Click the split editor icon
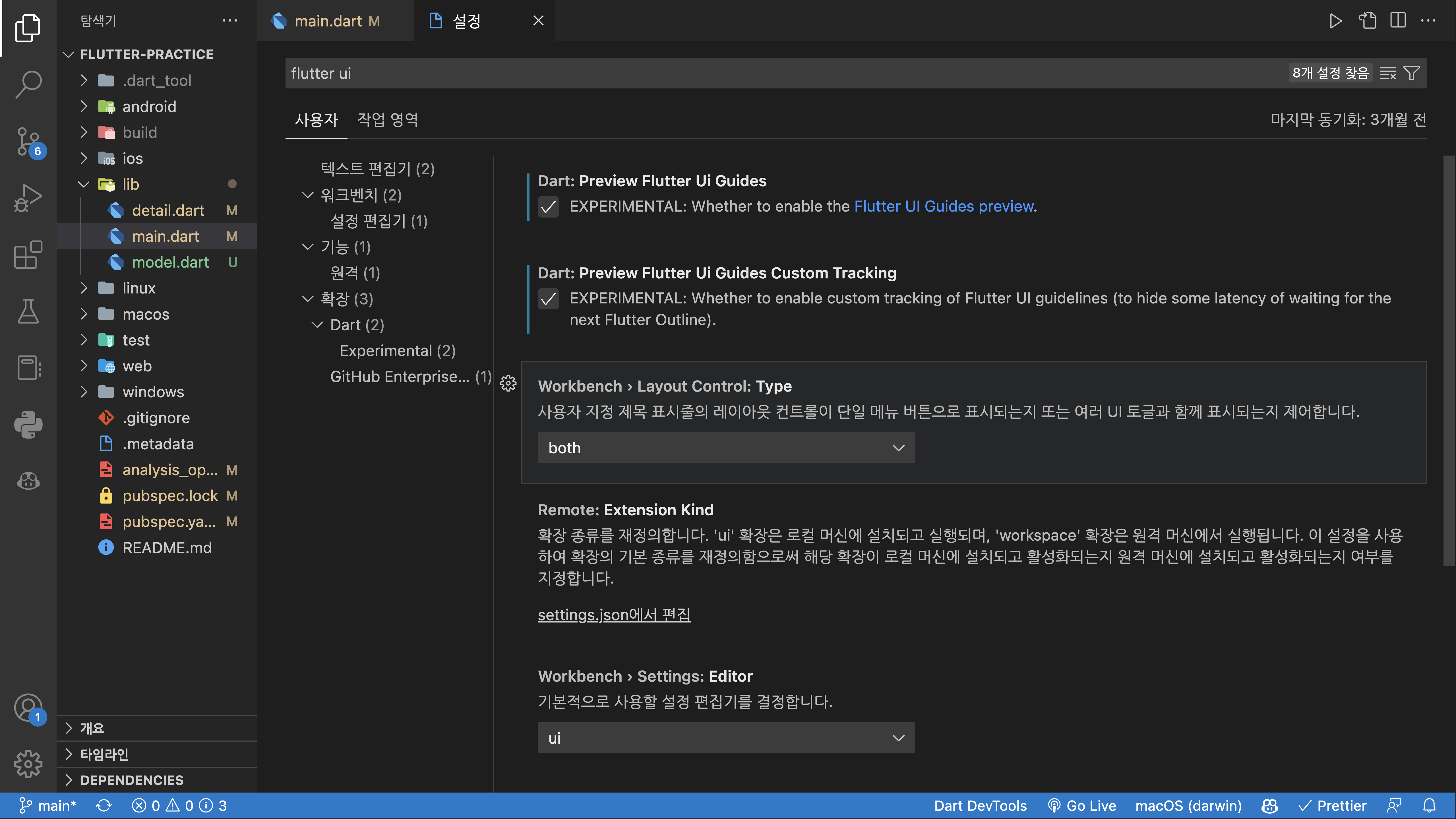Image resolution: width=1456 pixels, height=819 pixels. (1398, 21)
